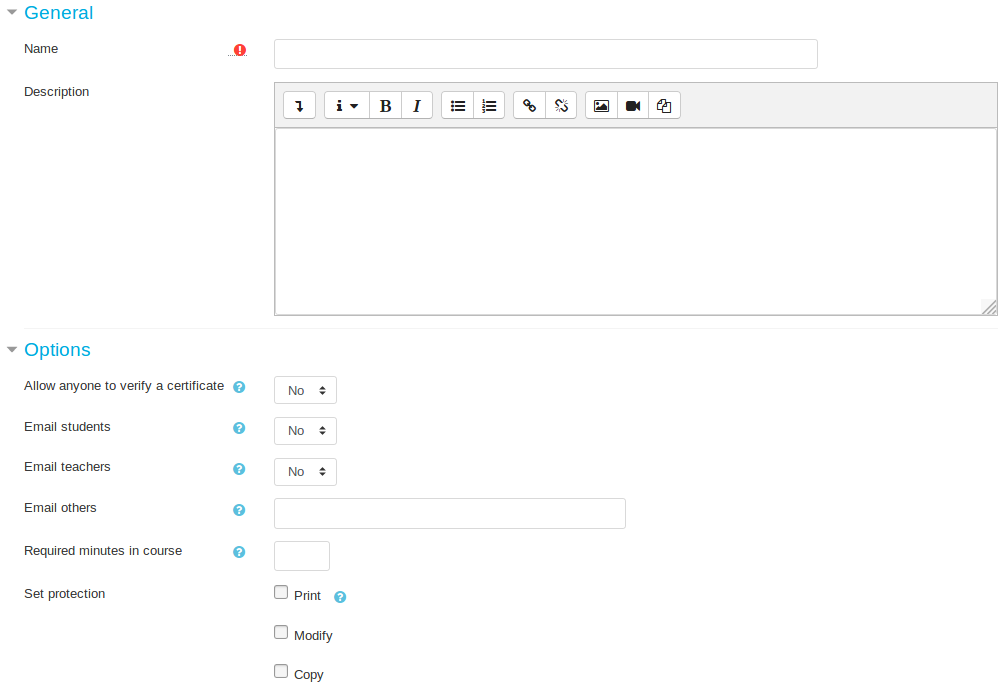Image resolution: width=1006 pixels, height=694 pixels.
Task: Toggle bold formatting in the editor
Action: [385, 105]
